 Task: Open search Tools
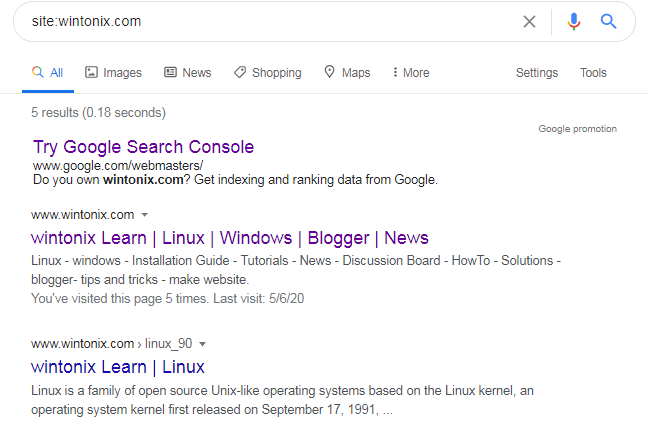click(x=593, y=73)
